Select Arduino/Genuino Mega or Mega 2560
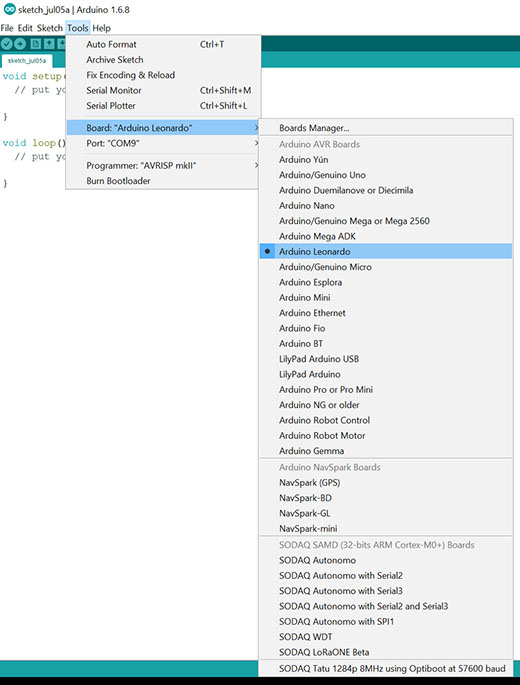The image size is (520, 685). [x=386, y=221]
